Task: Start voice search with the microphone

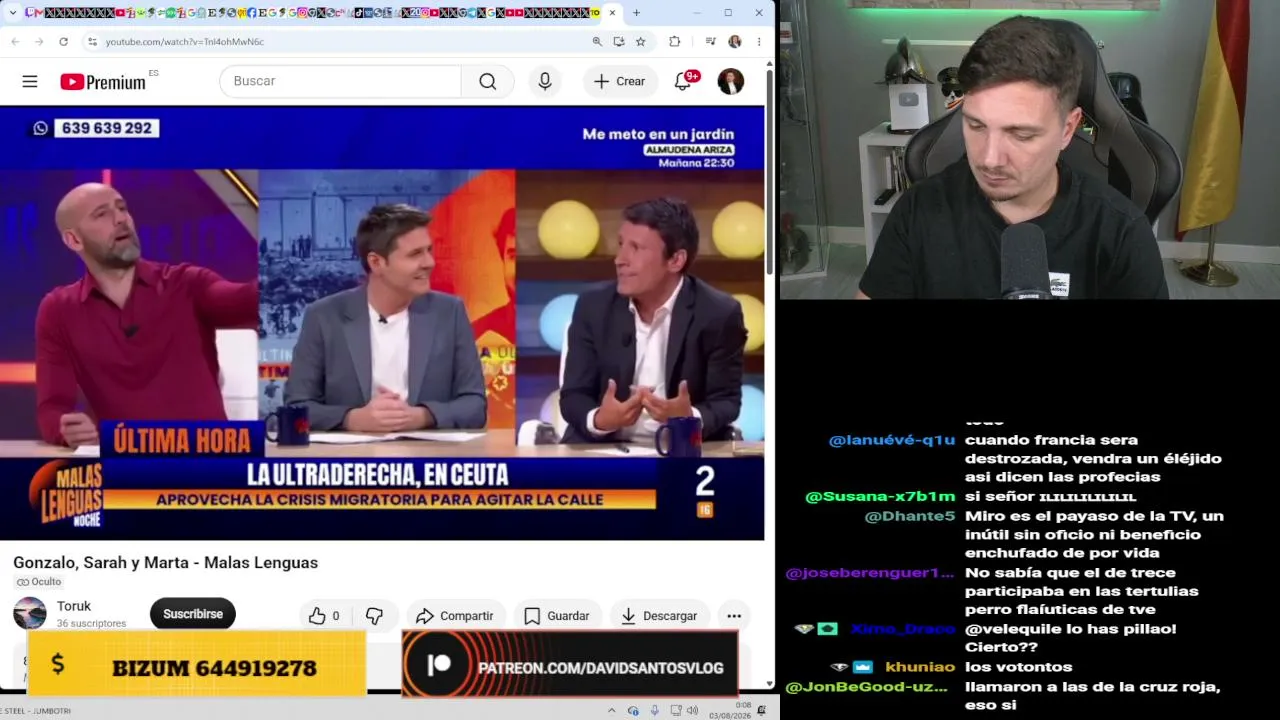Action: (x=545, y=81)
